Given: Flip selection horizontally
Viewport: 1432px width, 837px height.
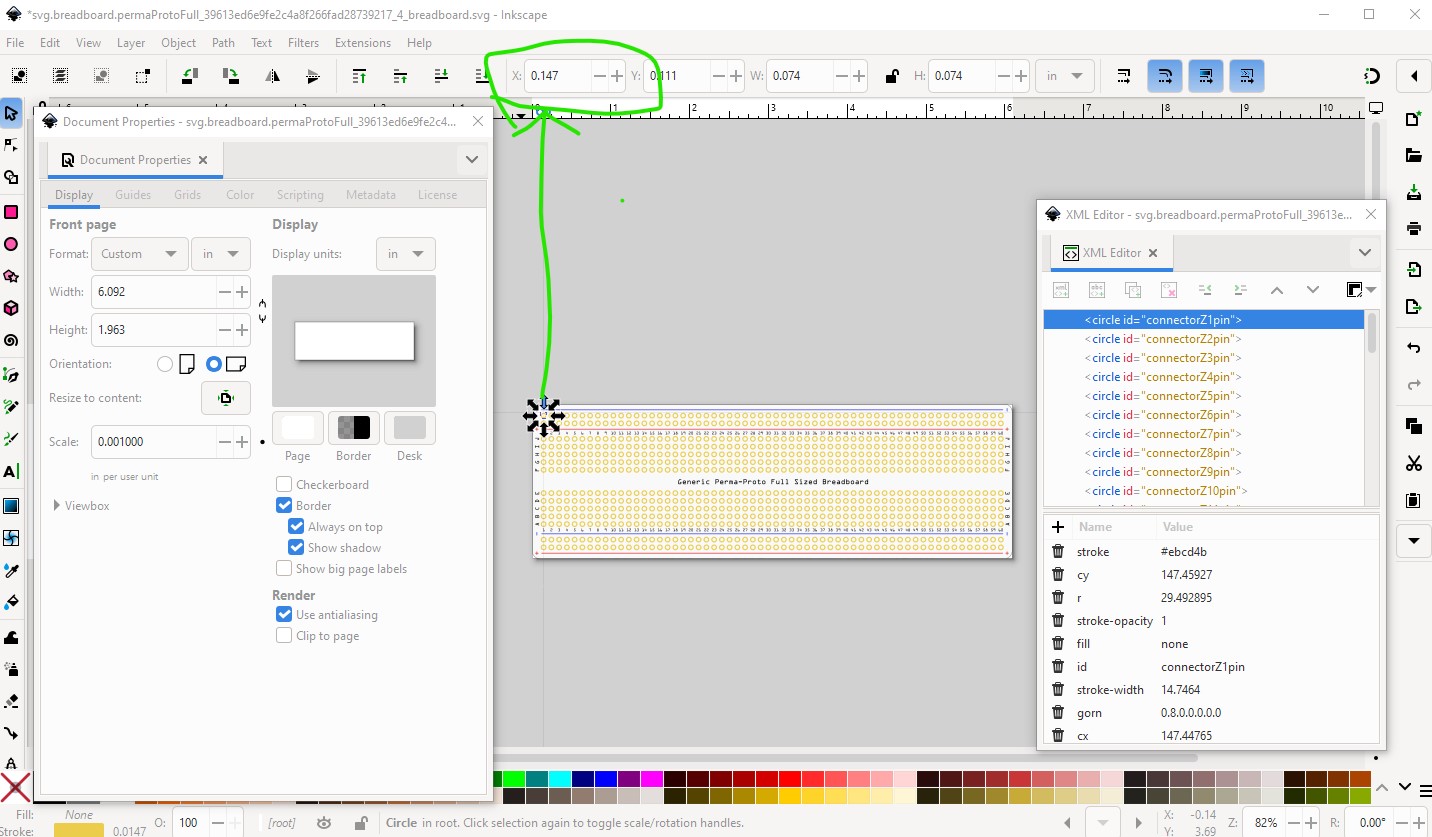Looking at the screenshot, I should (272, 76).
